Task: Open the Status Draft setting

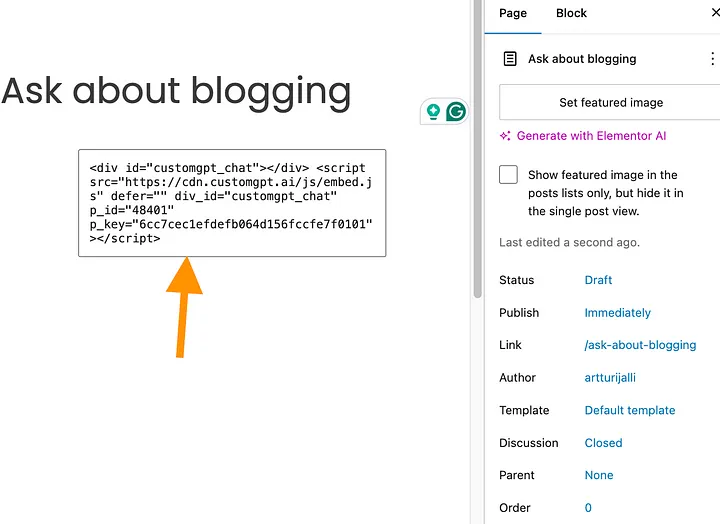Action: click(598, 280)
